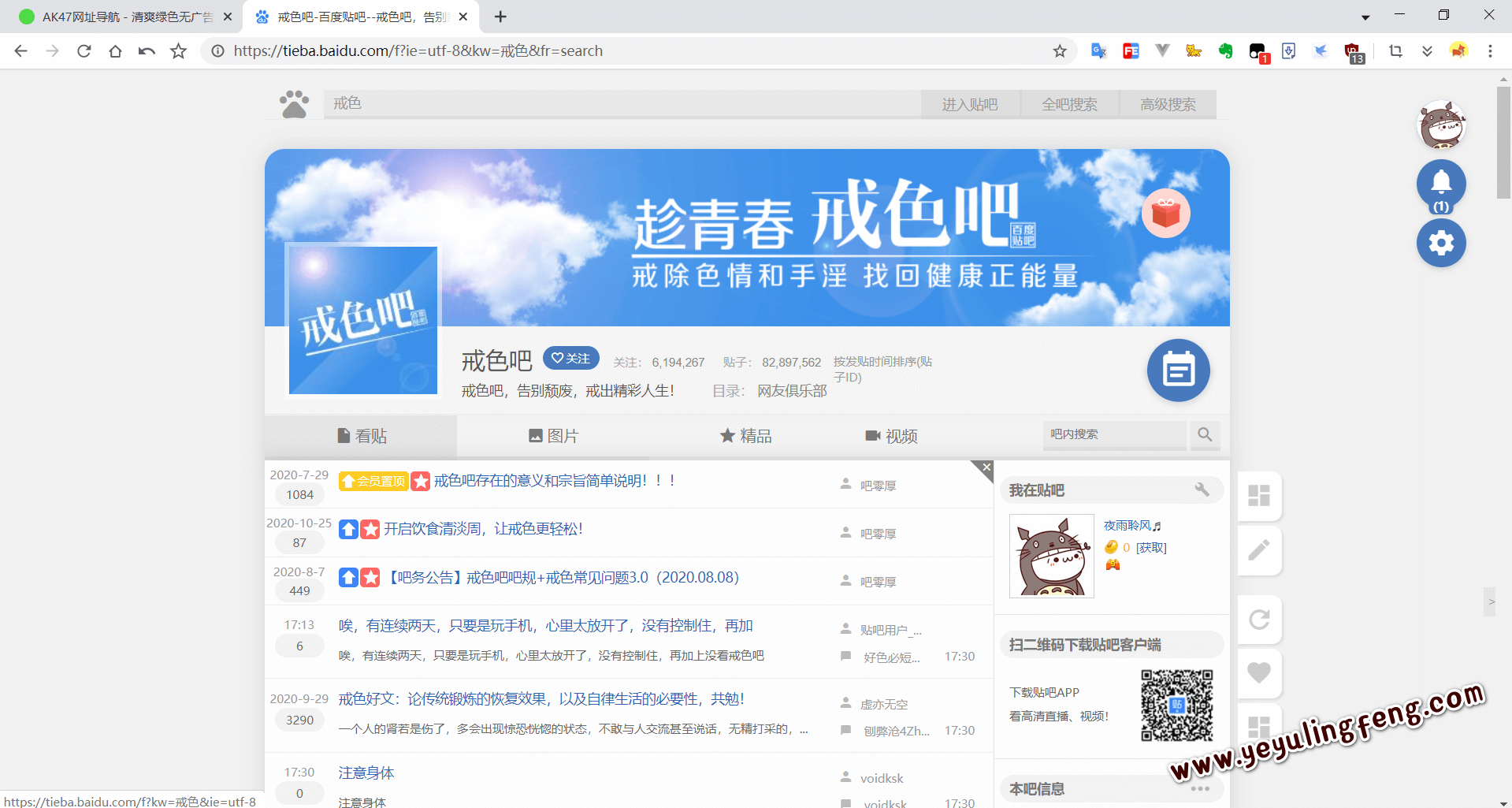1512x808 pixels.
Task: Click the refresh icon in floating toolbar
Action: (1259, 620)
